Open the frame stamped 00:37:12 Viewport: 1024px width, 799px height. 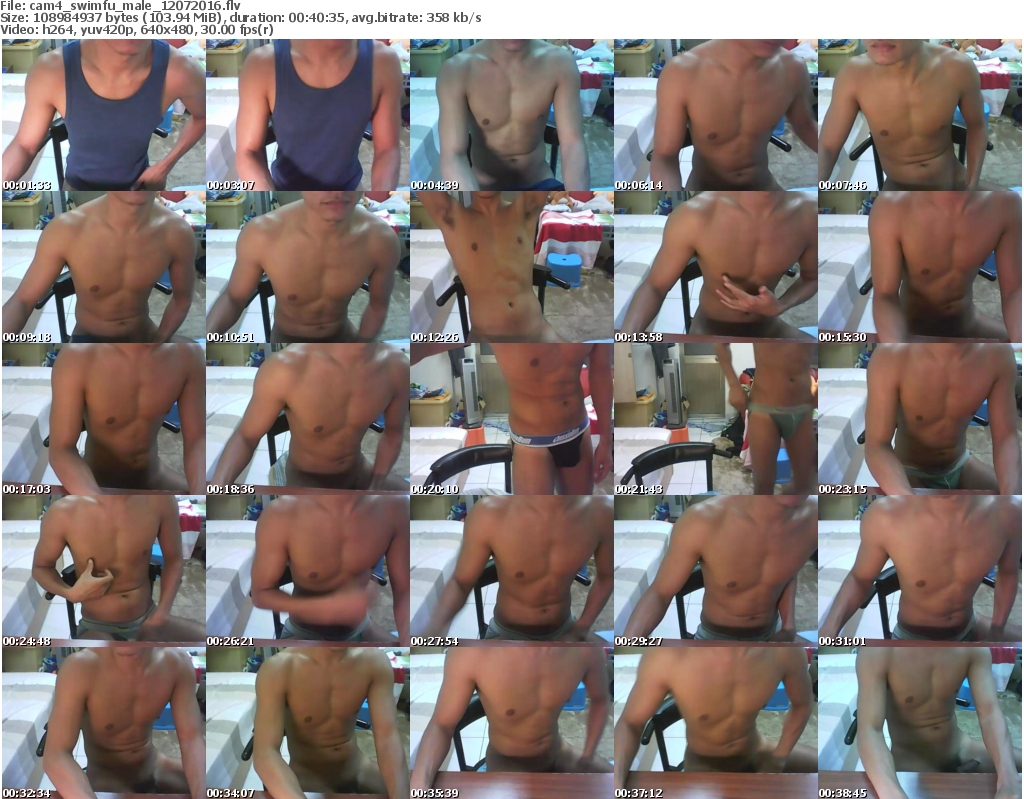tap(716, 723)
